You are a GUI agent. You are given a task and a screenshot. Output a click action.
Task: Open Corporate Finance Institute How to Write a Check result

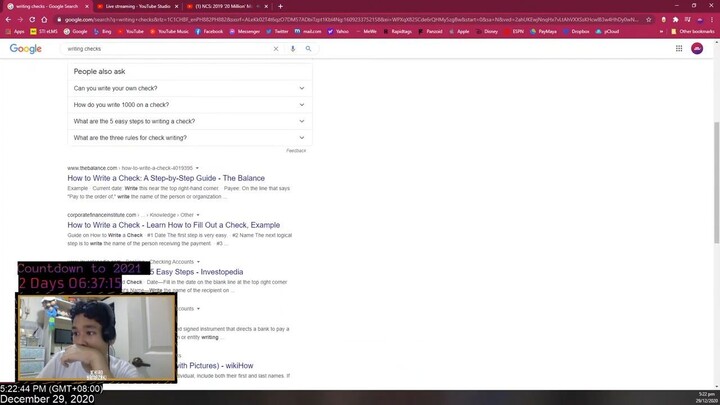174,225
